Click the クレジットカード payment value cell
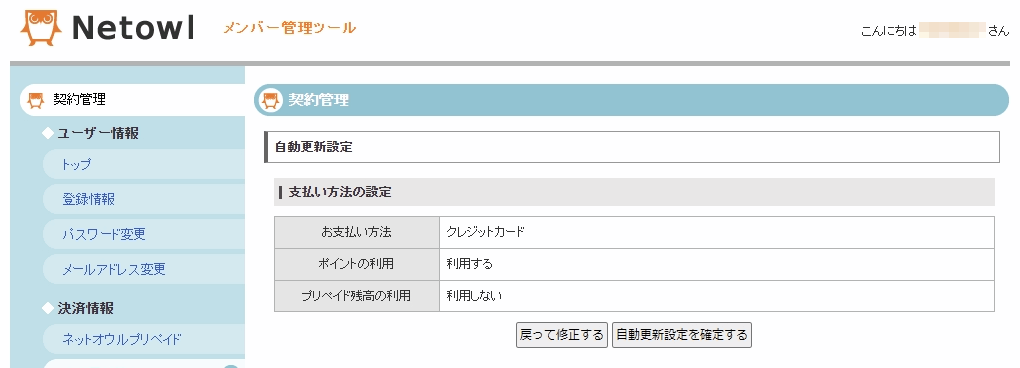The image size is (1020, 368). pos(717,232)
